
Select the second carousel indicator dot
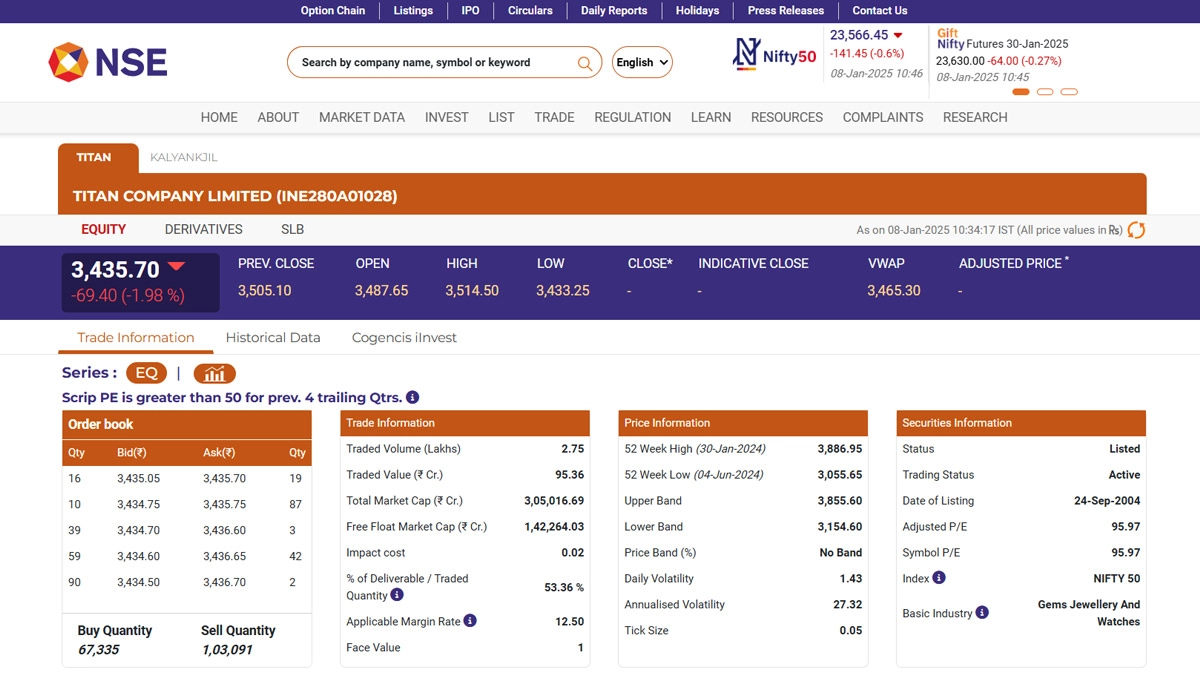pyautogui.click(x=1045, y=92)
